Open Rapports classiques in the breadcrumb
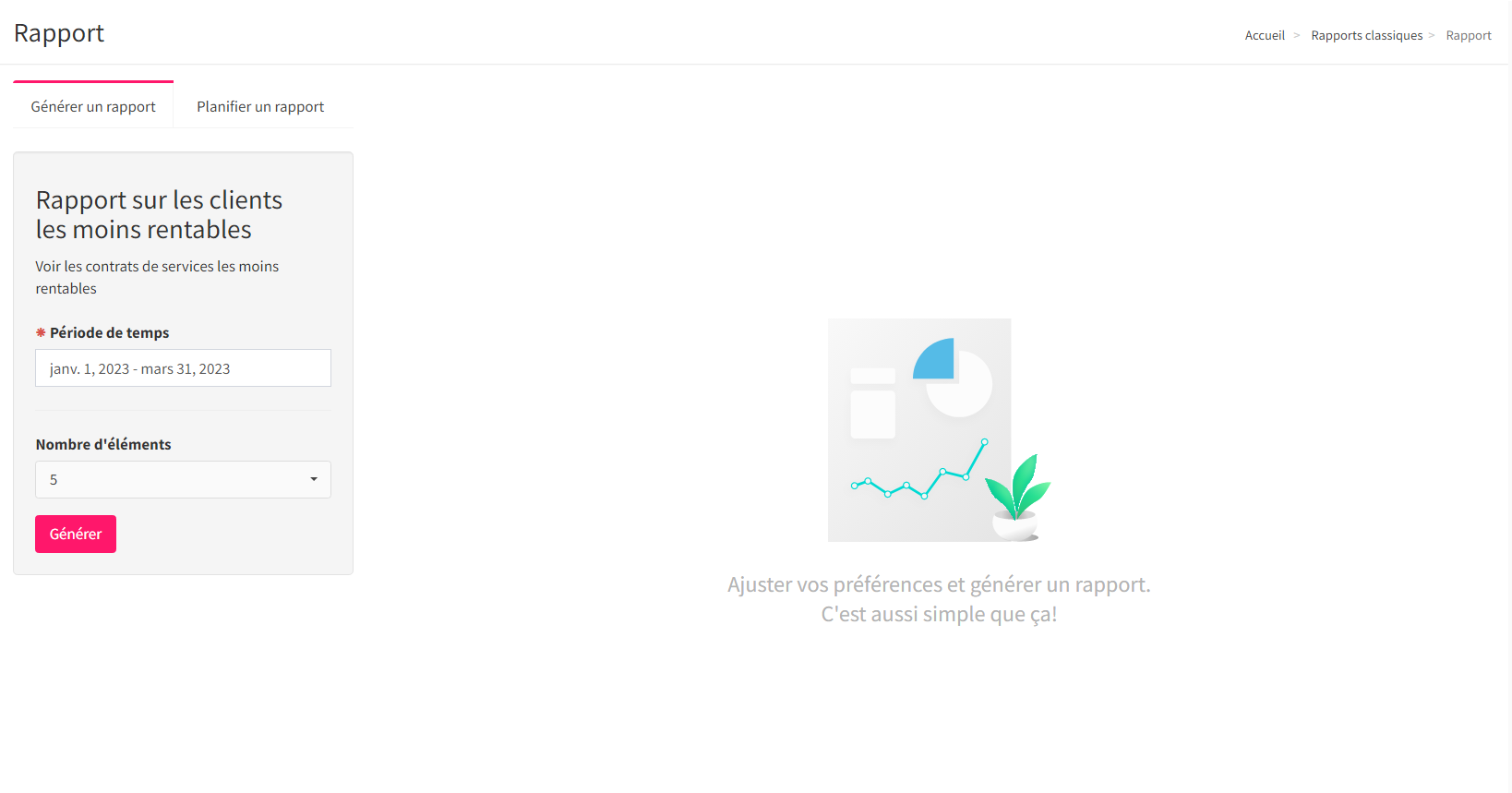1512x793 pixels. [x=1366, y=35]
